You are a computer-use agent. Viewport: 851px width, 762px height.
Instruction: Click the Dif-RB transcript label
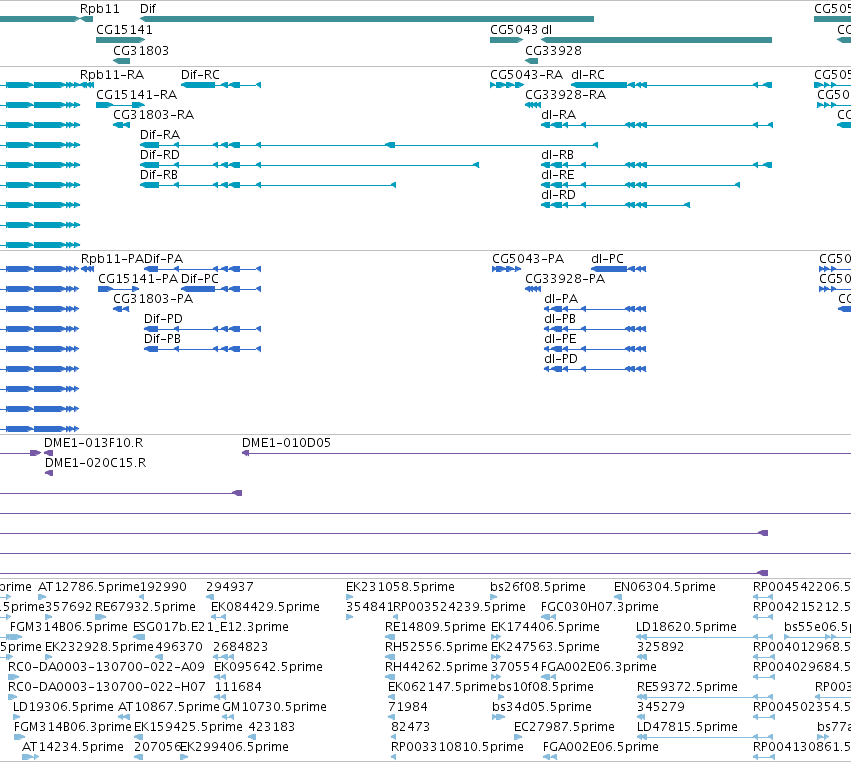(159, 175)
